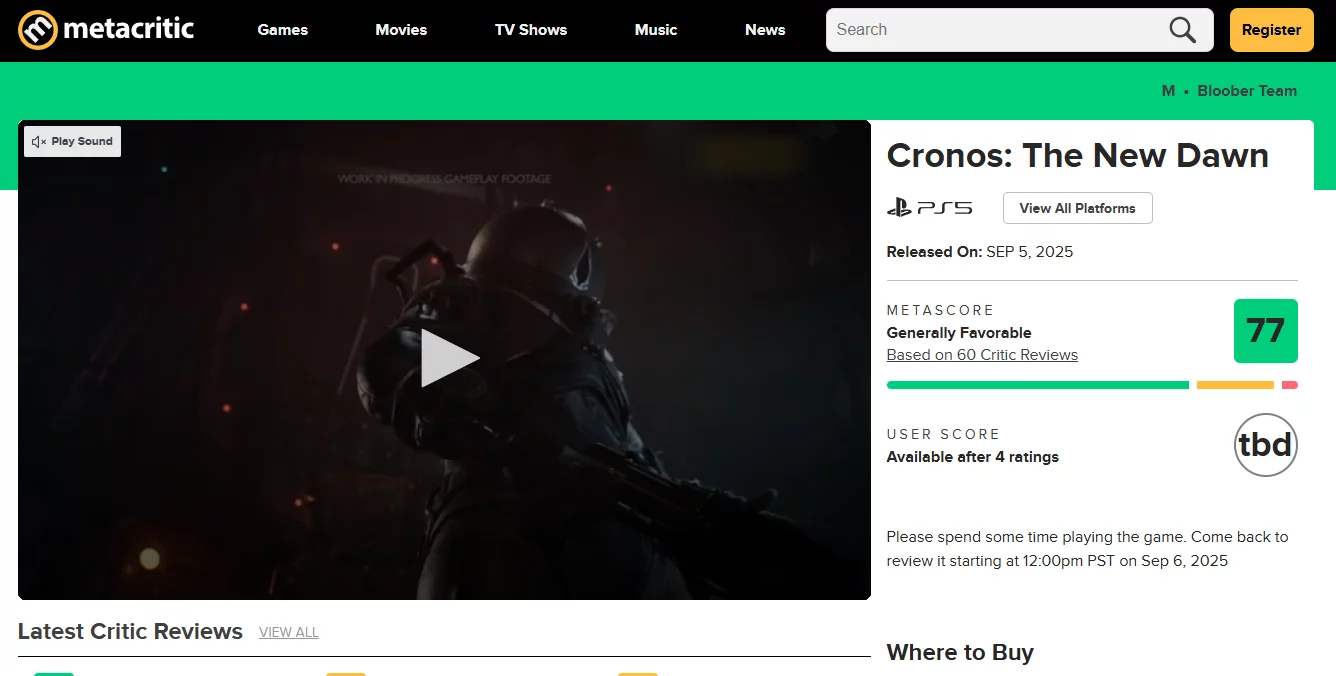This screenshot has height=676, width=1336.
Task: Go to the News section
Action: coord(765,30)
